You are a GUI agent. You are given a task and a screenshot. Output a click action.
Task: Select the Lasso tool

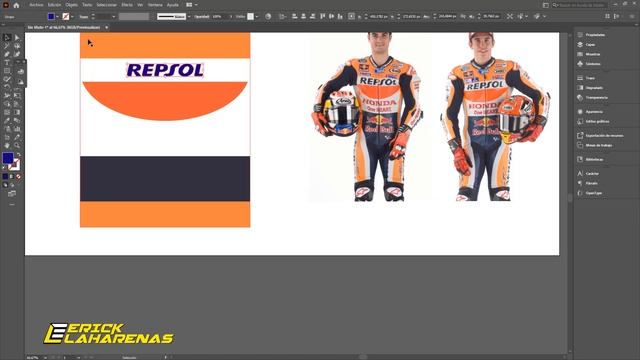[17, 46]
